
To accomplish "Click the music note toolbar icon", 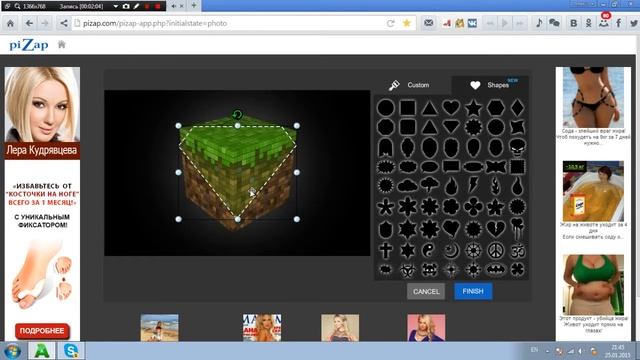I will coord(539,23).
